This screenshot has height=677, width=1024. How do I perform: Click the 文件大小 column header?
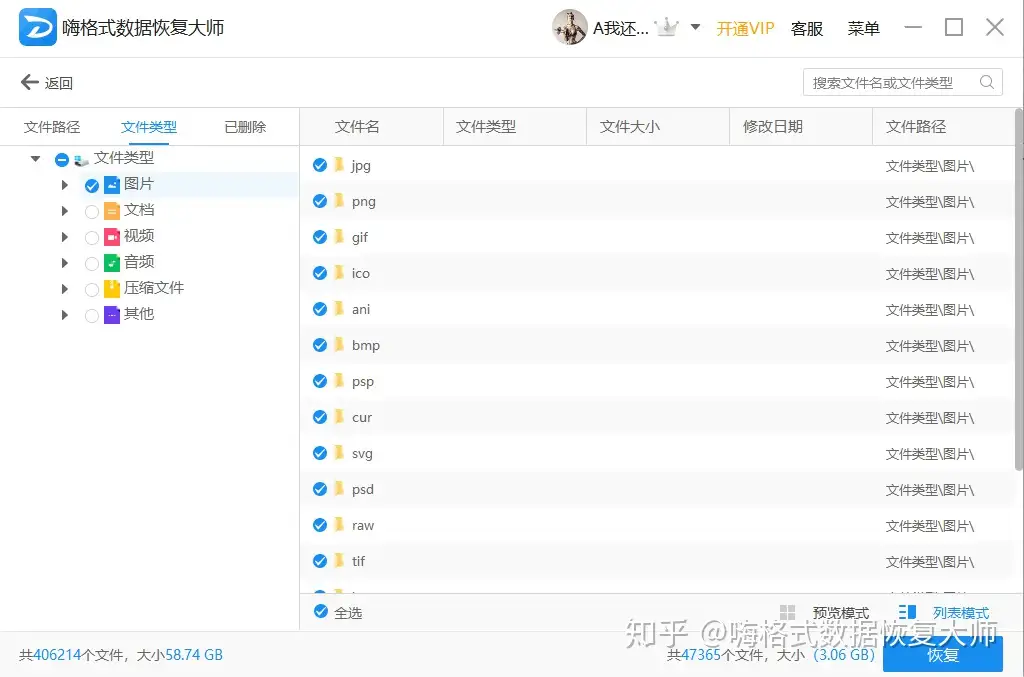click(x=658, y=127)
